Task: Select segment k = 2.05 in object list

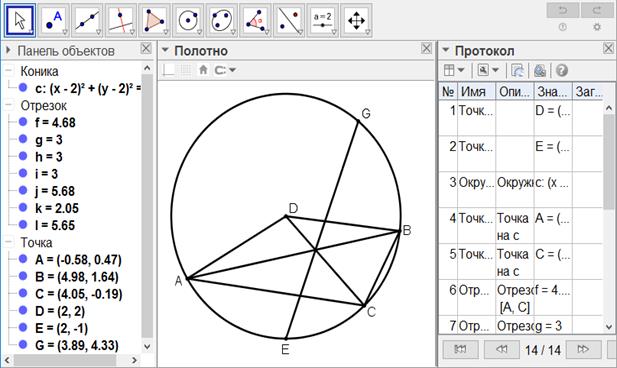Action: (57, 208)
